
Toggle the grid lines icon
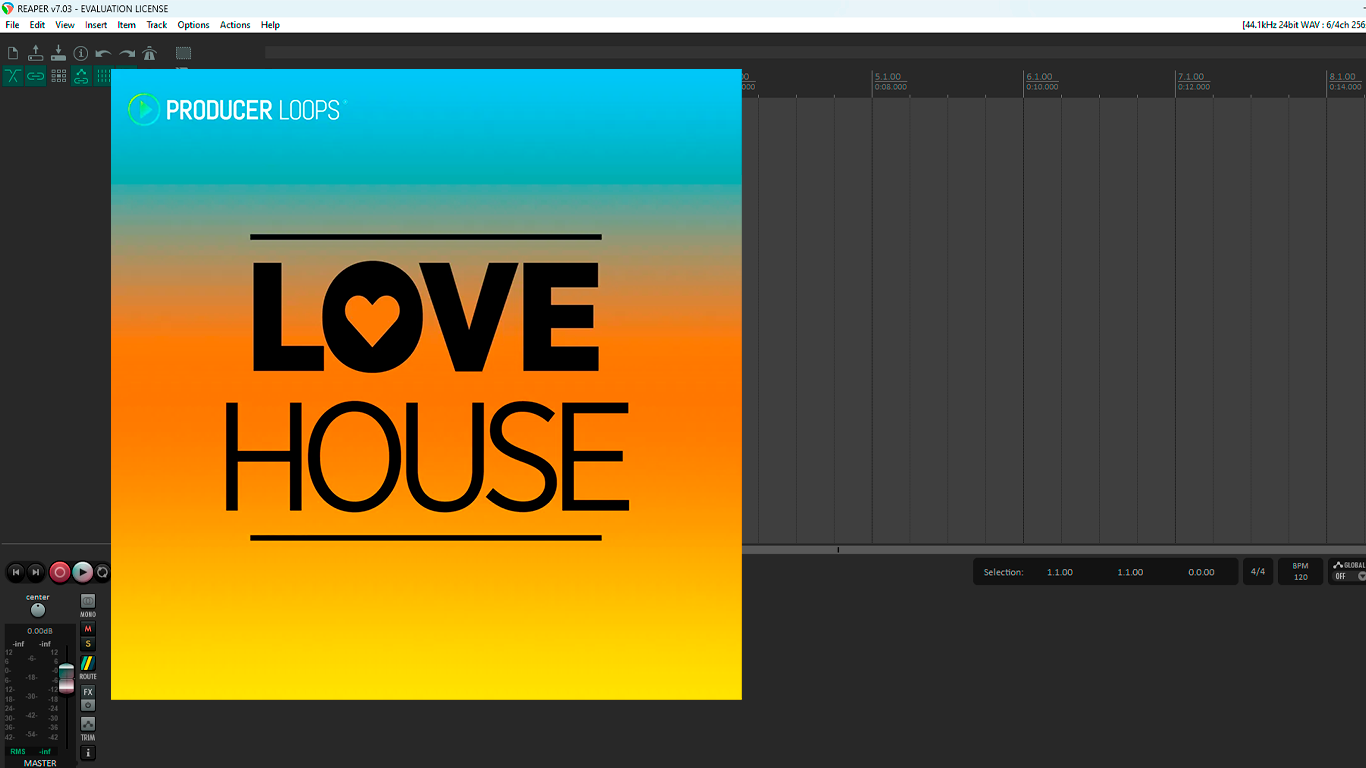[x=102, y=76]
